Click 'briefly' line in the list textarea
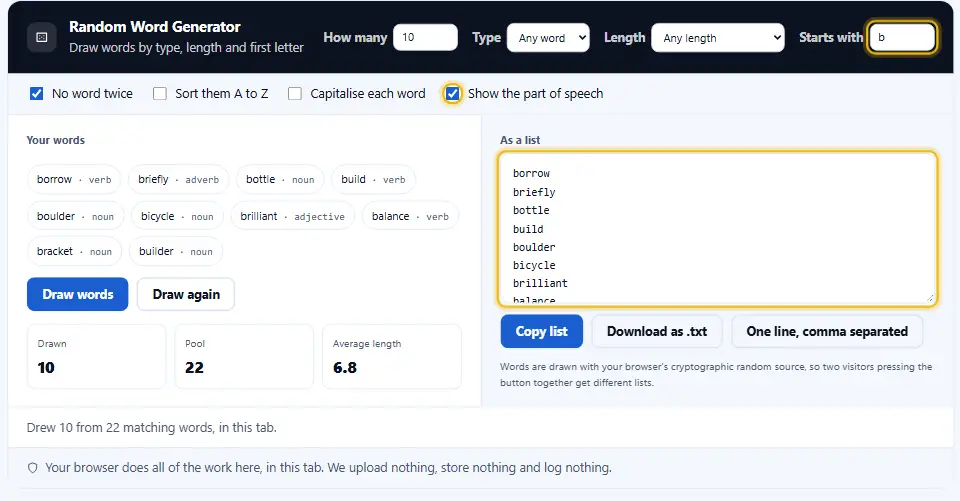The width and height of the screenshot is (960, 501). [534, 192]
